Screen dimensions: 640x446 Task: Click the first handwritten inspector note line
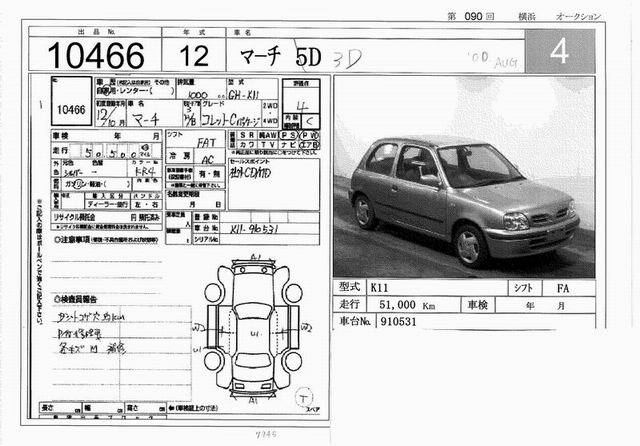coord(92,316)
